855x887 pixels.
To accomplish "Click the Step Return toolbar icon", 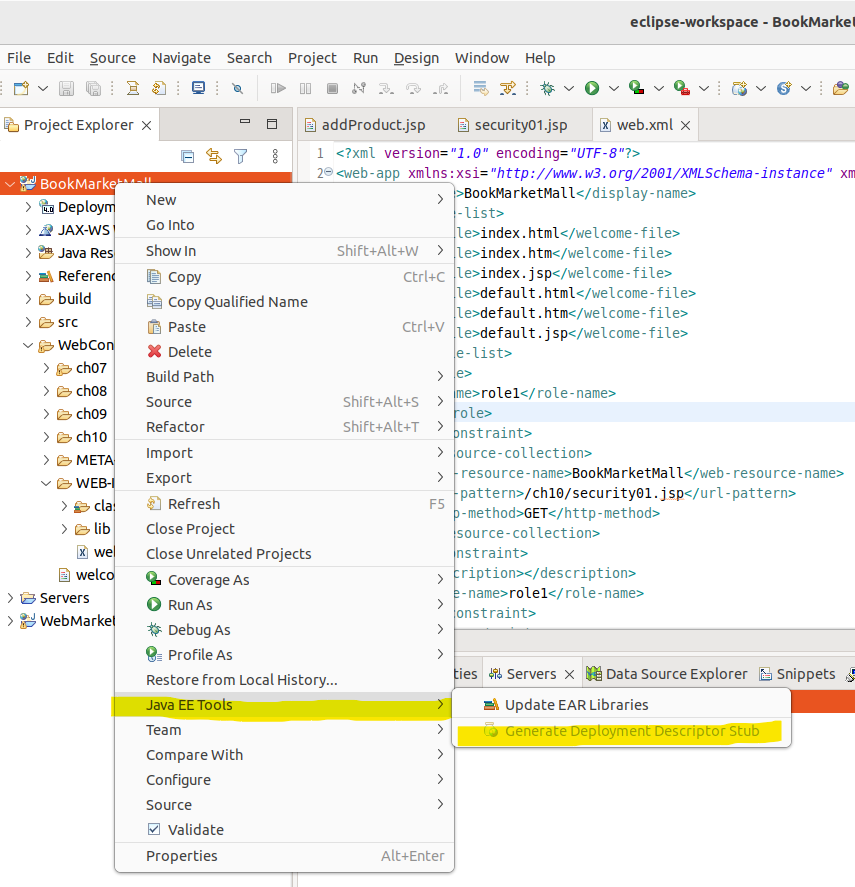I will pyautogui.click(x=441, y=88).
